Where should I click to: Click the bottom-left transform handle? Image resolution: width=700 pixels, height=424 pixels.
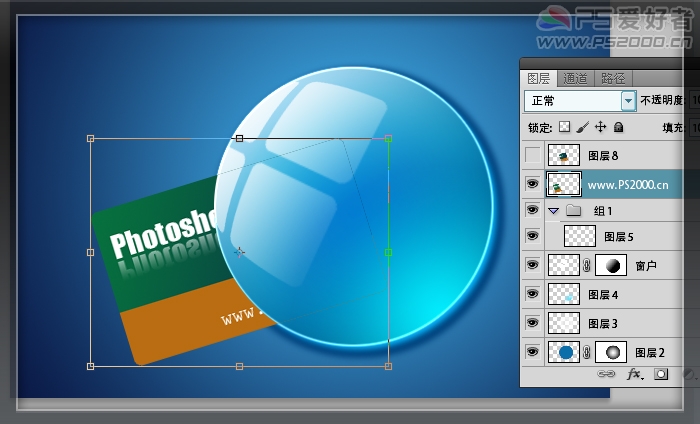[x=91, y=366]
